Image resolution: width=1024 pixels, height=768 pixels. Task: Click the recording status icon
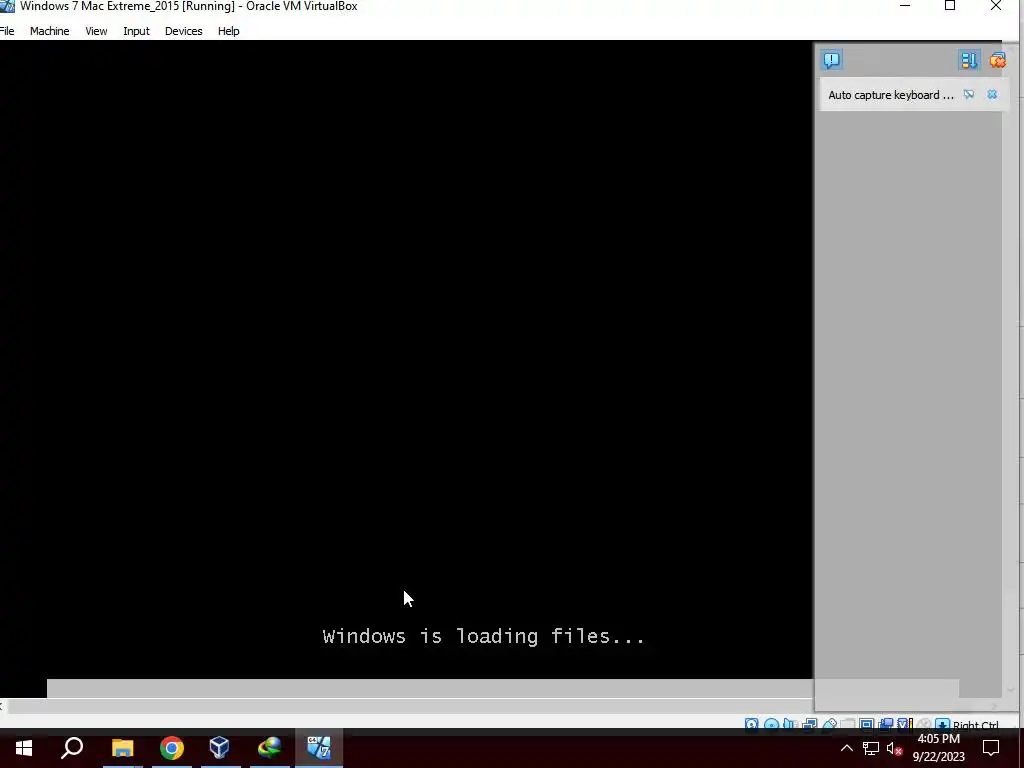coord(886,724)
